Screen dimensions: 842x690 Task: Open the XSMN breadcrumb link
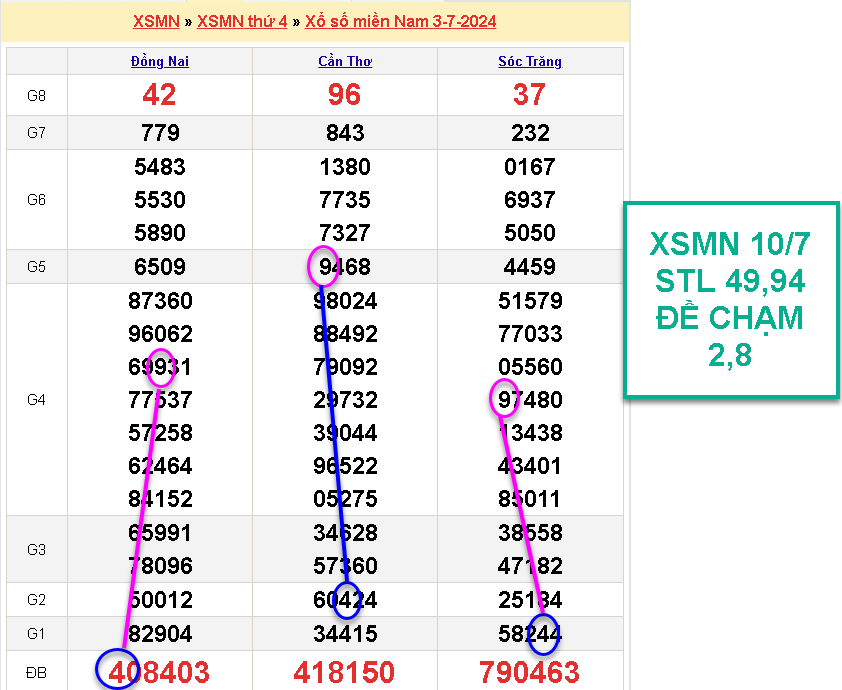tap(156, 21)
